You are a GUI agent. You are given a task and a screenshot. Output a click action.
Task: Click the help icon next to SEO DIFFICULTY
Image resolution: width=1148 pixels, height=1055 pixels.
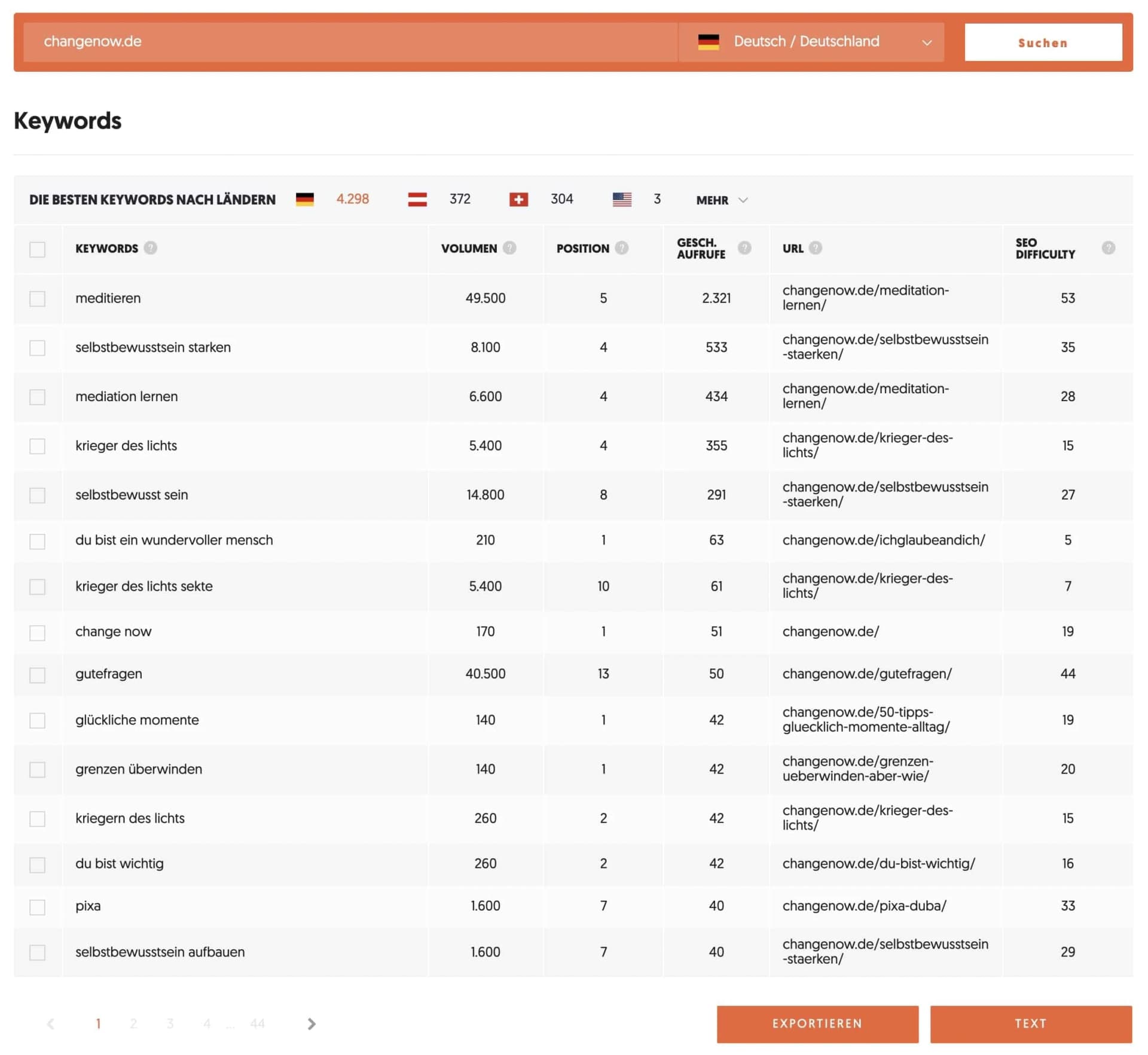[x=1109, y=247]
